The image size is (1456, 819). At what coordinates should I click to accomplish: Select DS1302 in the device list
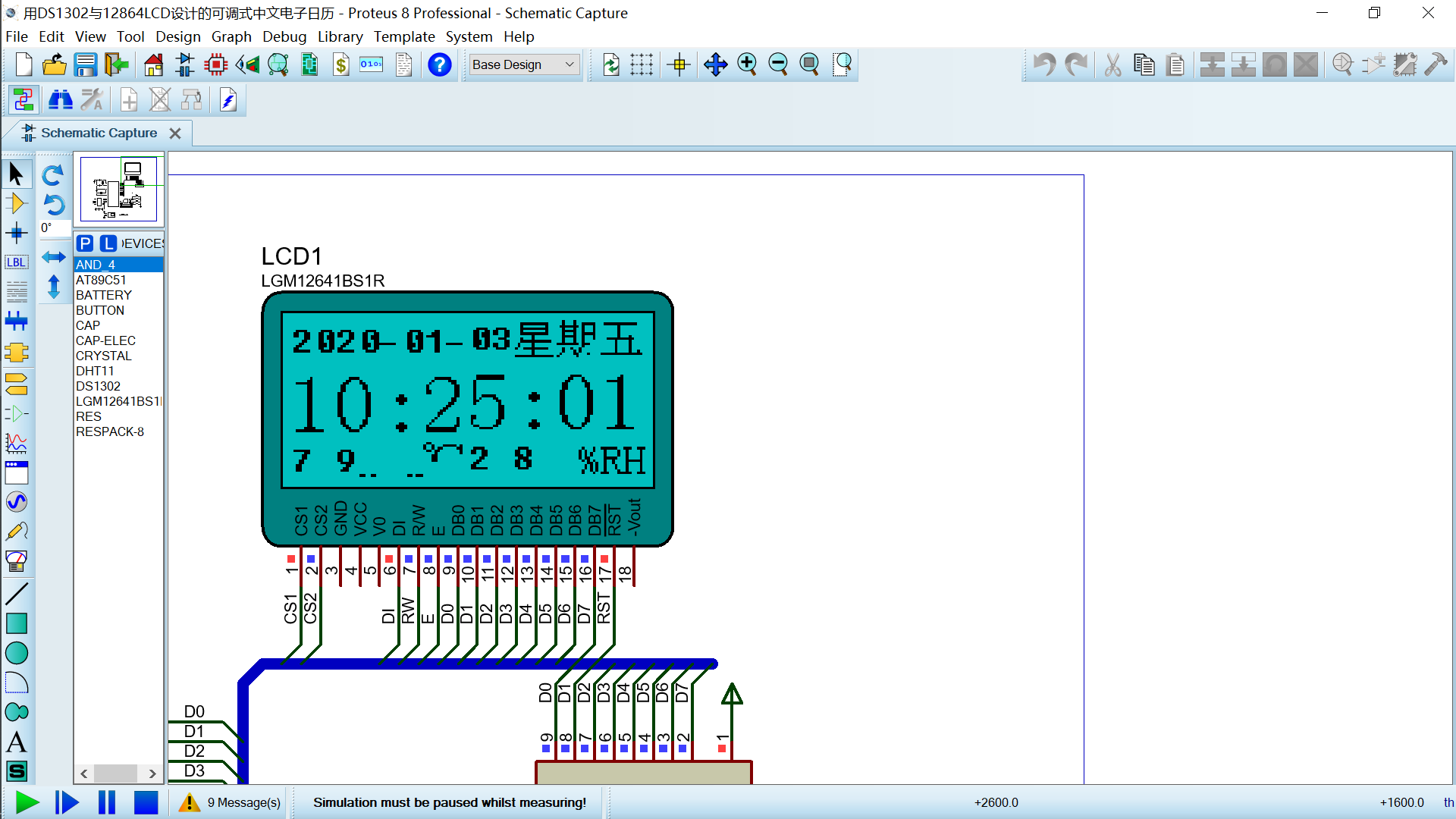click(x=119, y=386)
